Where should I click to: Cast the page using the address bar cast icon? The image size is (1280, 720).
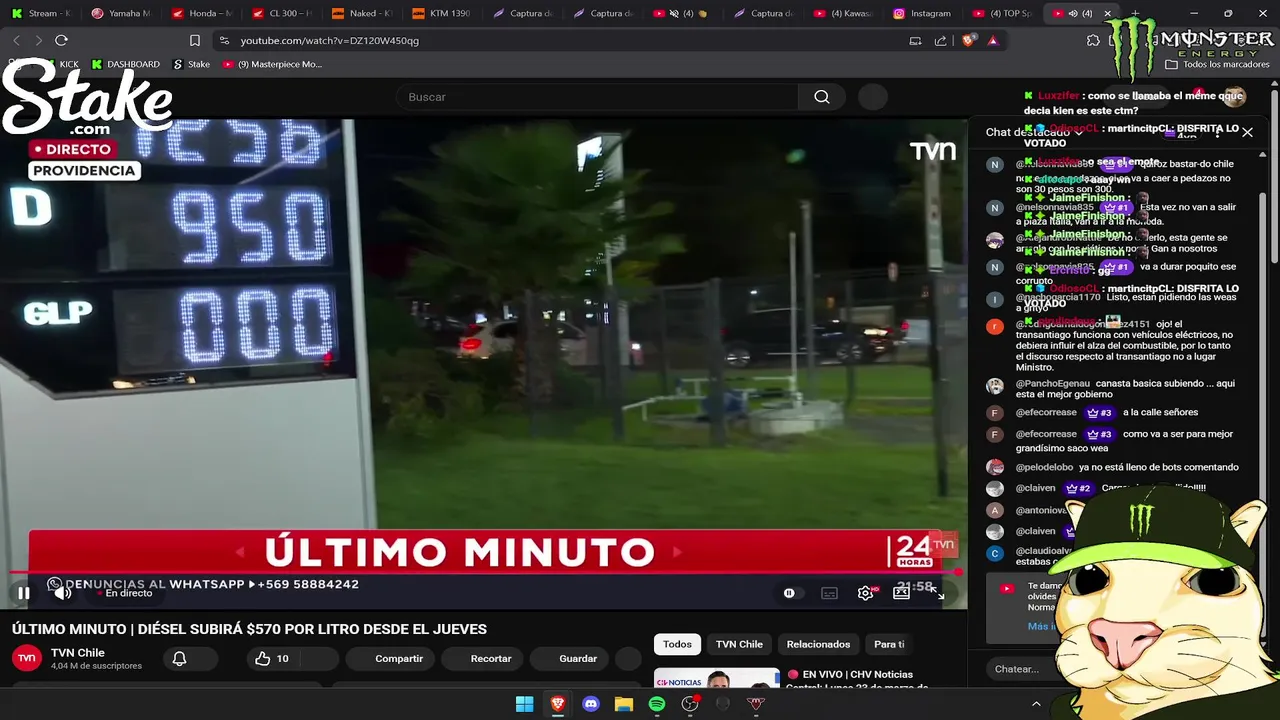(x=915, y=41)
